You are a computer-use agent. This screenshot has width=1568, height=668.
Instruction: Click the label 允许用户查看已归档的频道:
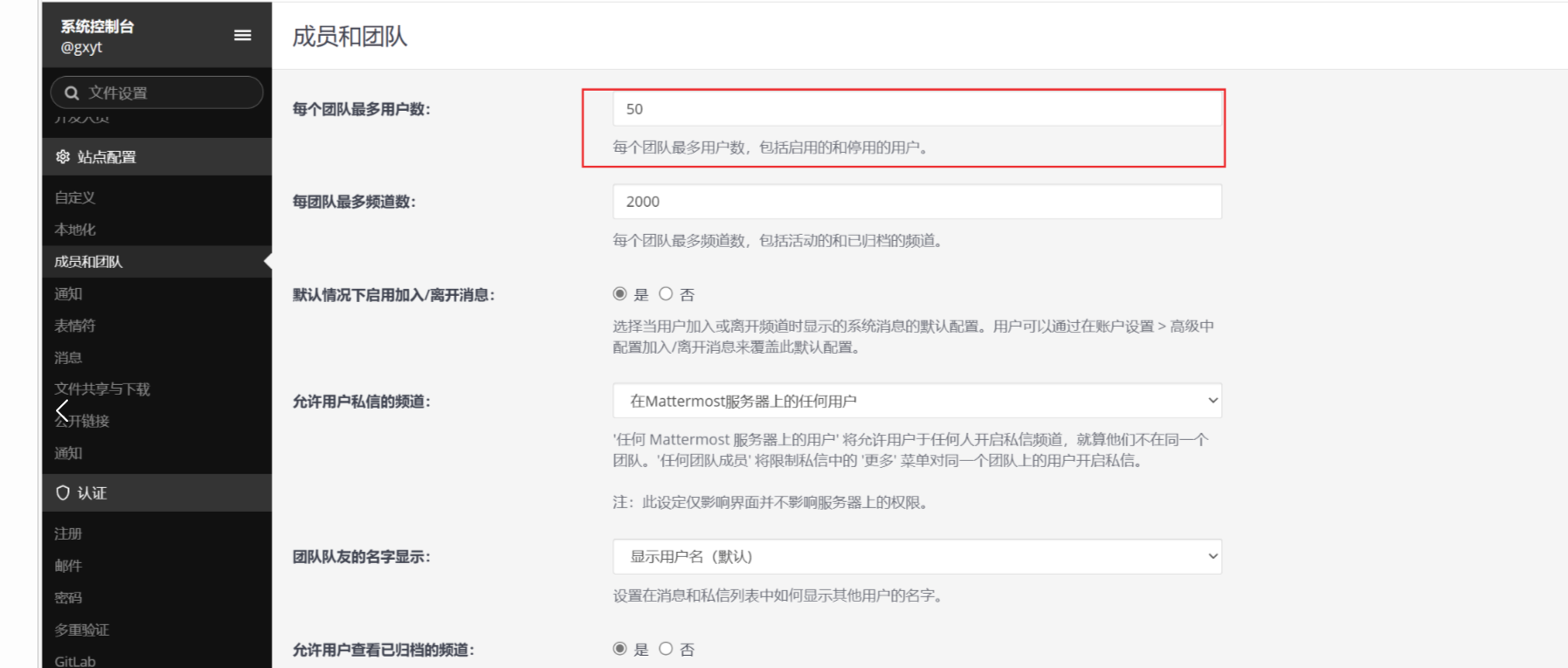point(383,650)
